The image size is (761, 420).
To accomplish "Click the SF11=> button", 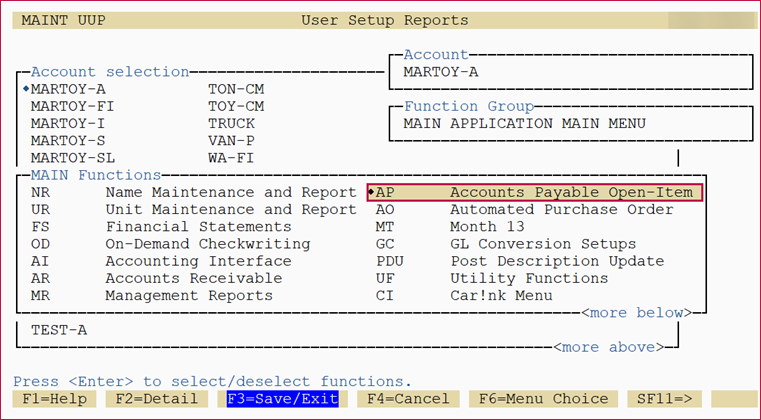I will coord(663,399).
